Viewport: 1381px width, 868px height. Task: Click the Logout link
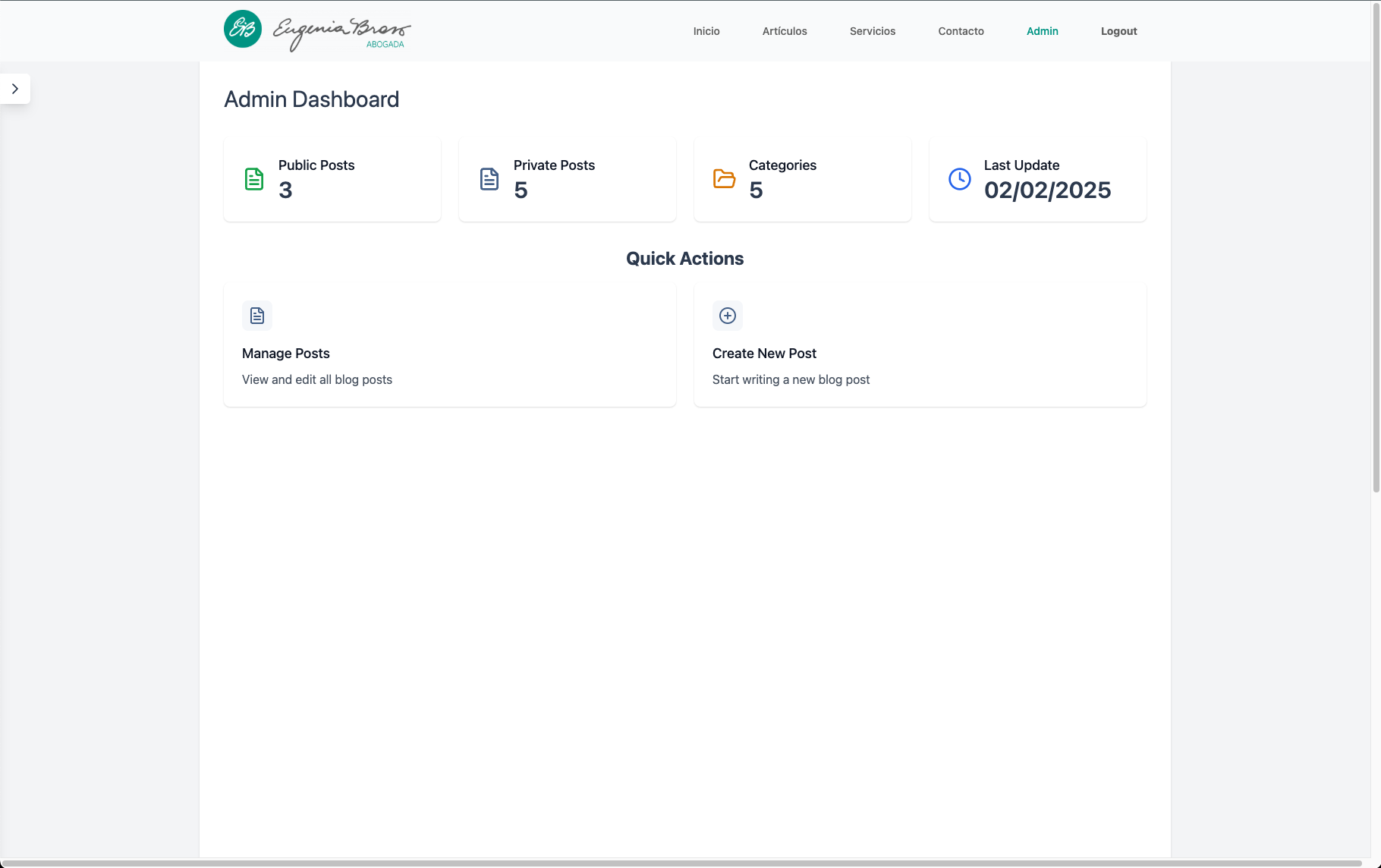click(1119, 31)
